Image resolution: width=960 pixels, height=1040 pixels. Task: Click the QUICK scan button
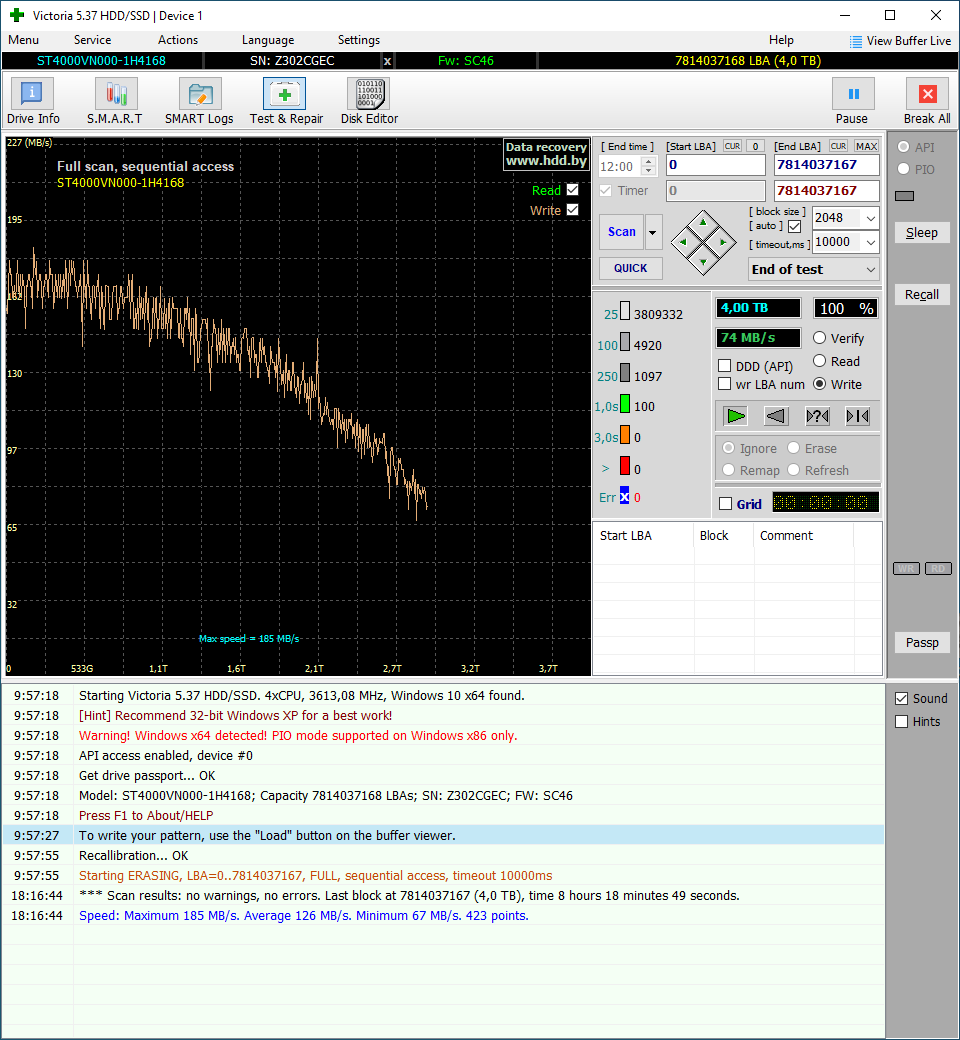point(630,268)
